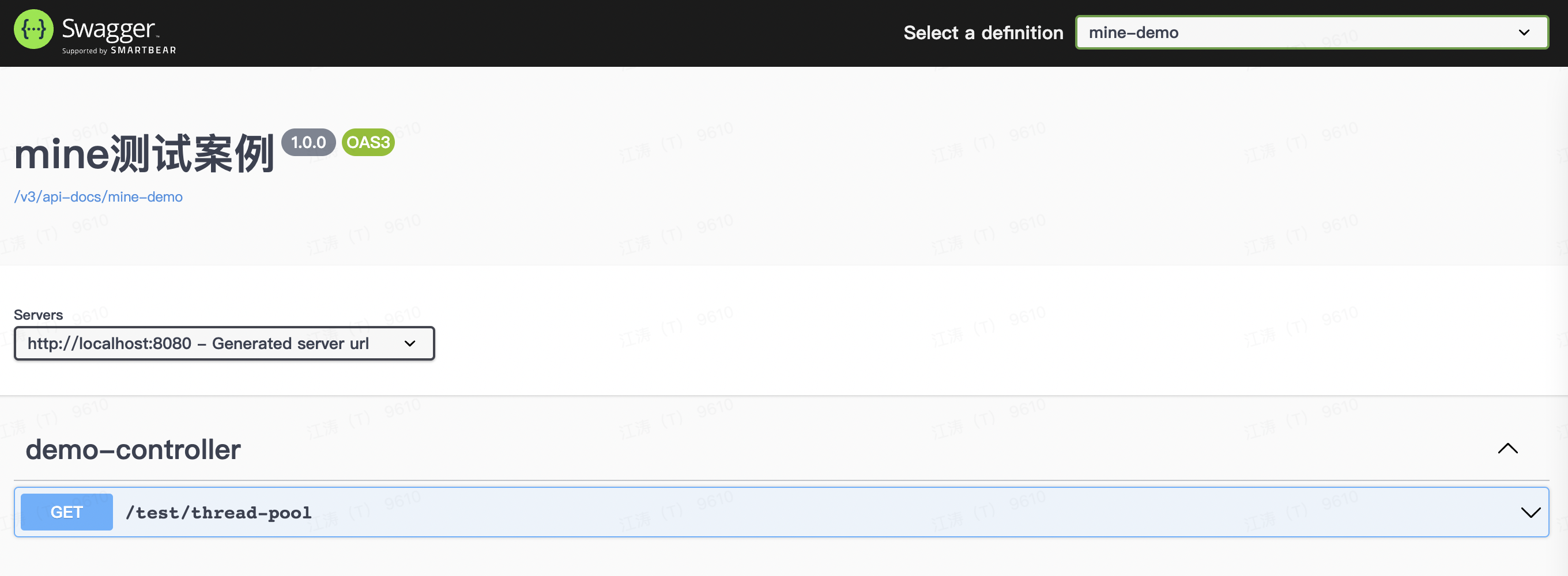
Task: Click the "Select a definition" label
Action: [982, 33]
